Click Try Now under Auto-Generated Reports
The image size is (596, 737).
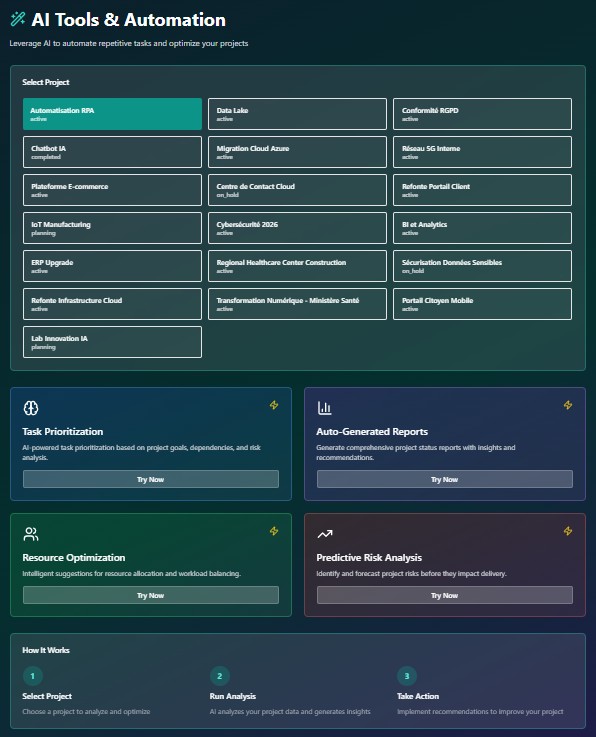click(x=445, y=479)
